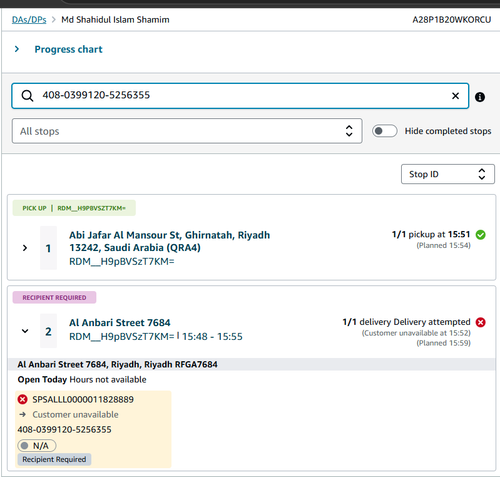
Task: Click Planned 15:54 text
Action: [x=443, y=245]
